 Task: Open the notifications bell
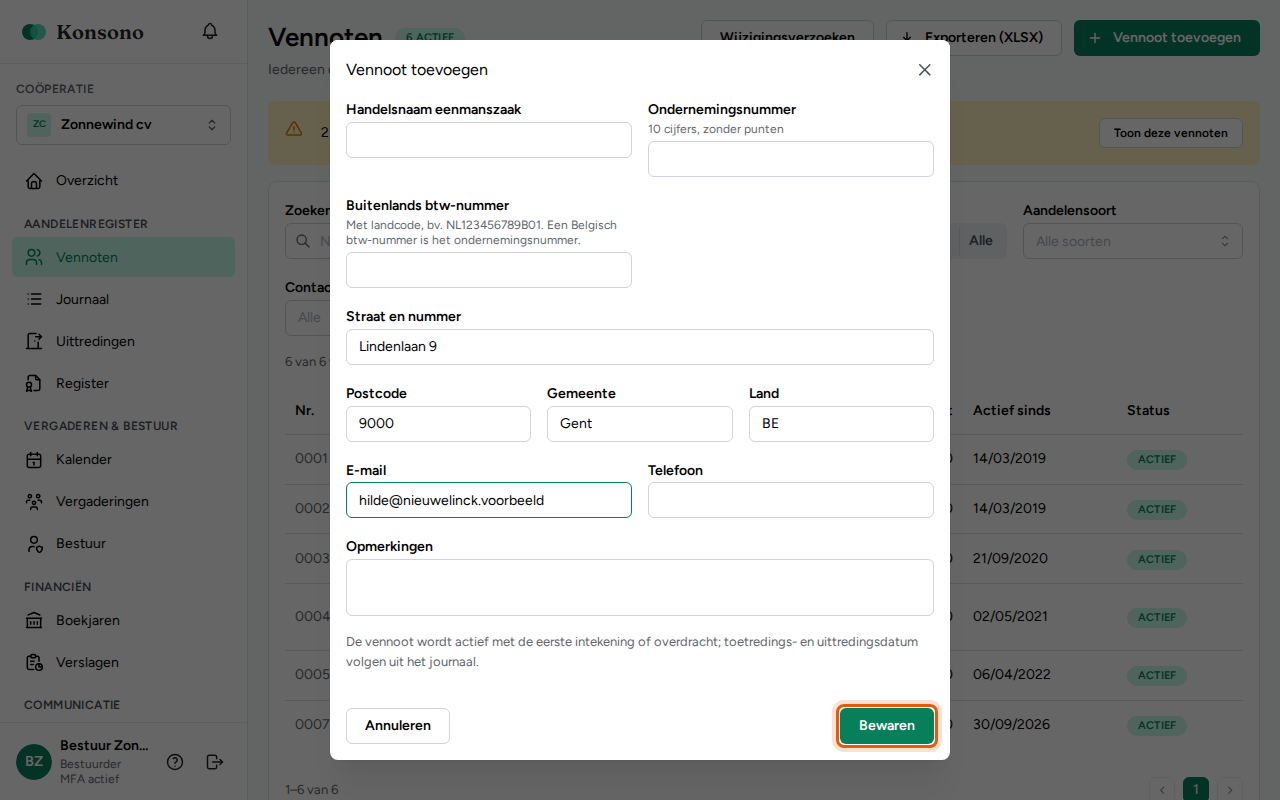pyautogui.click(x=210, y=32)
